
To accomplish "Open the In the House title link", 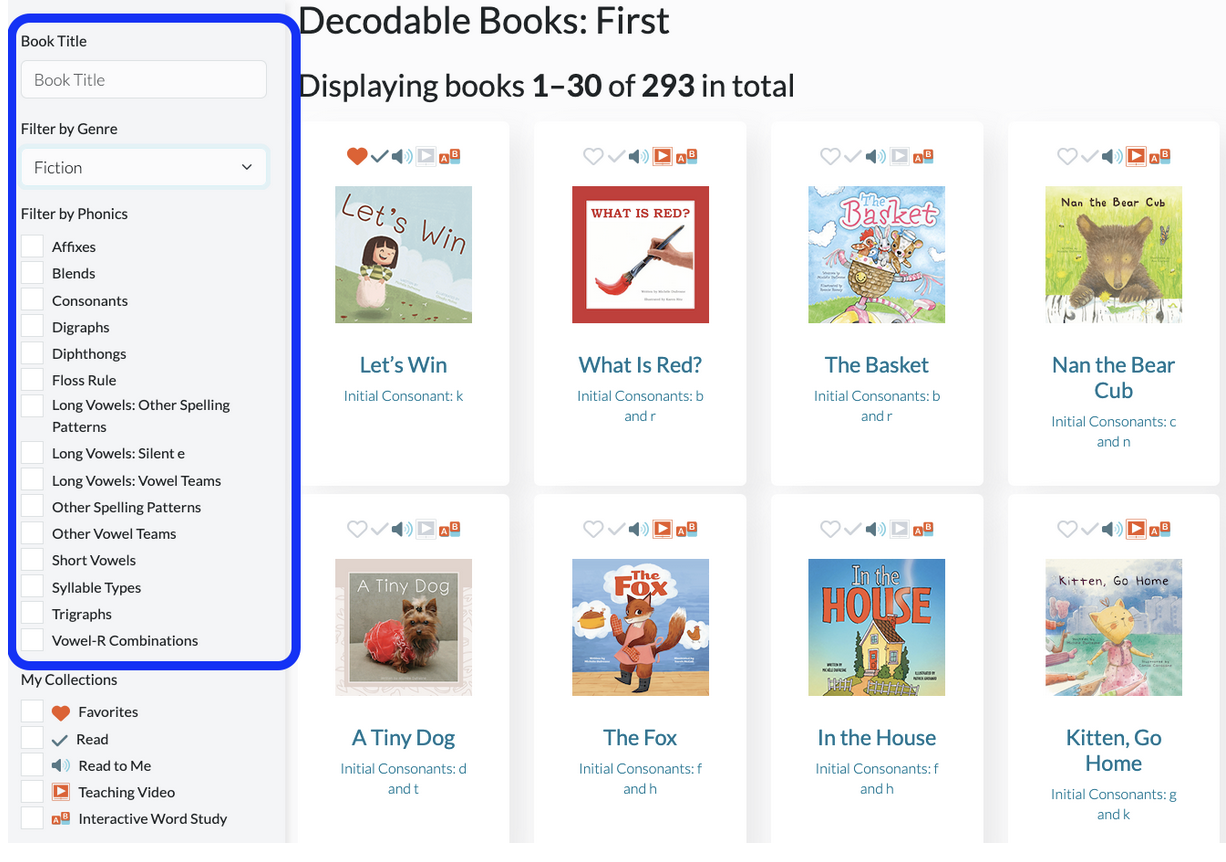I will [x=877, y=738].
